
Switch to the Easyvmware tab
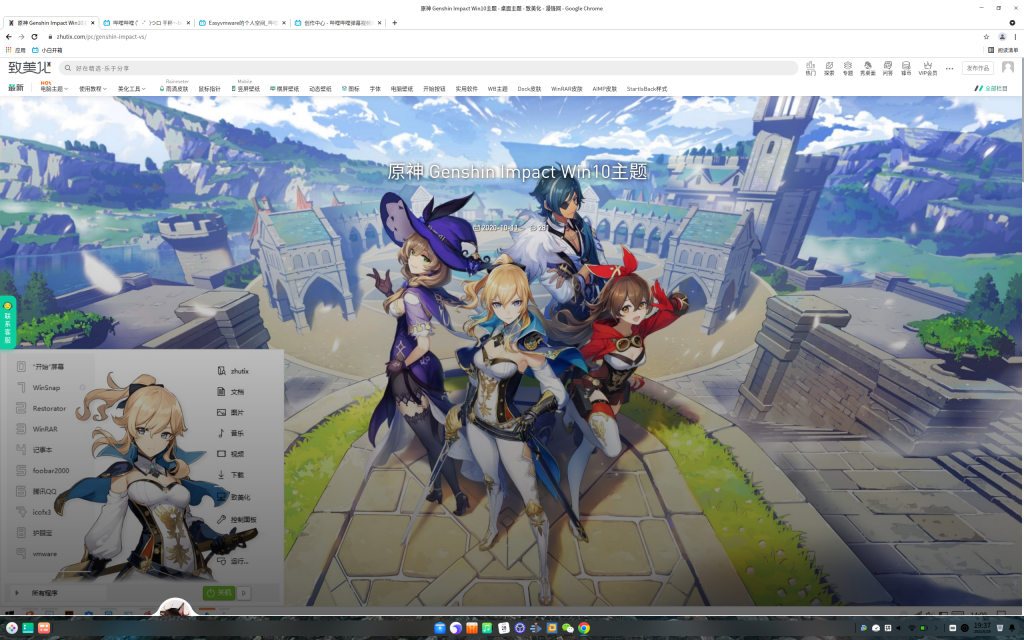pos(243,23)
